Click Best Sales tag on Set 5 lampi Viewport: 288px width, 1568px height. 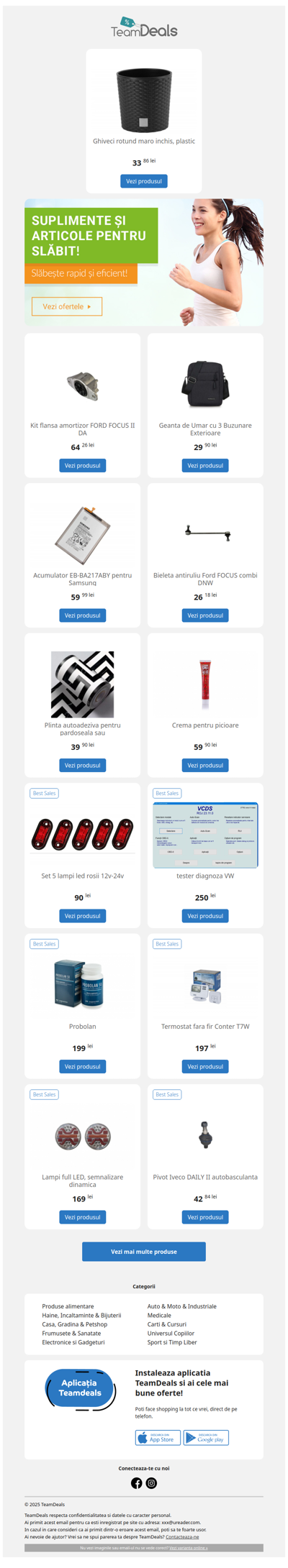pos(44,793)
